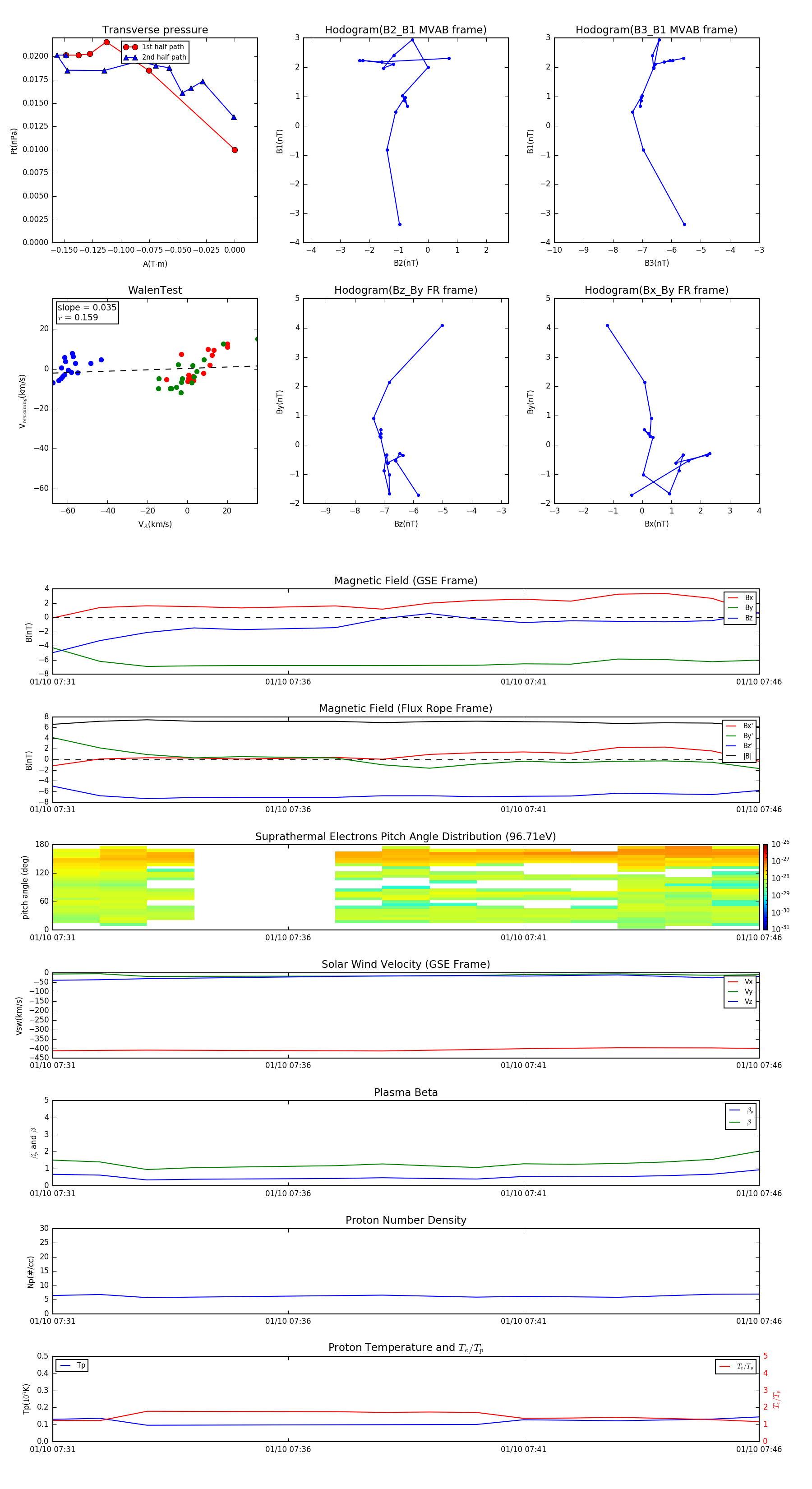Click the 'Proton Temperature and Te/Tp' title

coord(406,1347)
